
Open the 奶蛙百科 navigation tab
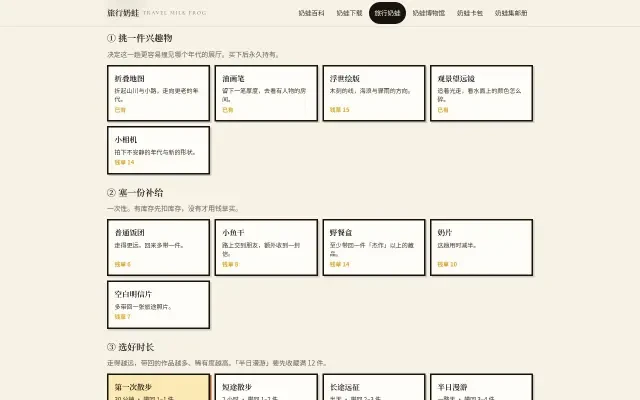(311, 13)
